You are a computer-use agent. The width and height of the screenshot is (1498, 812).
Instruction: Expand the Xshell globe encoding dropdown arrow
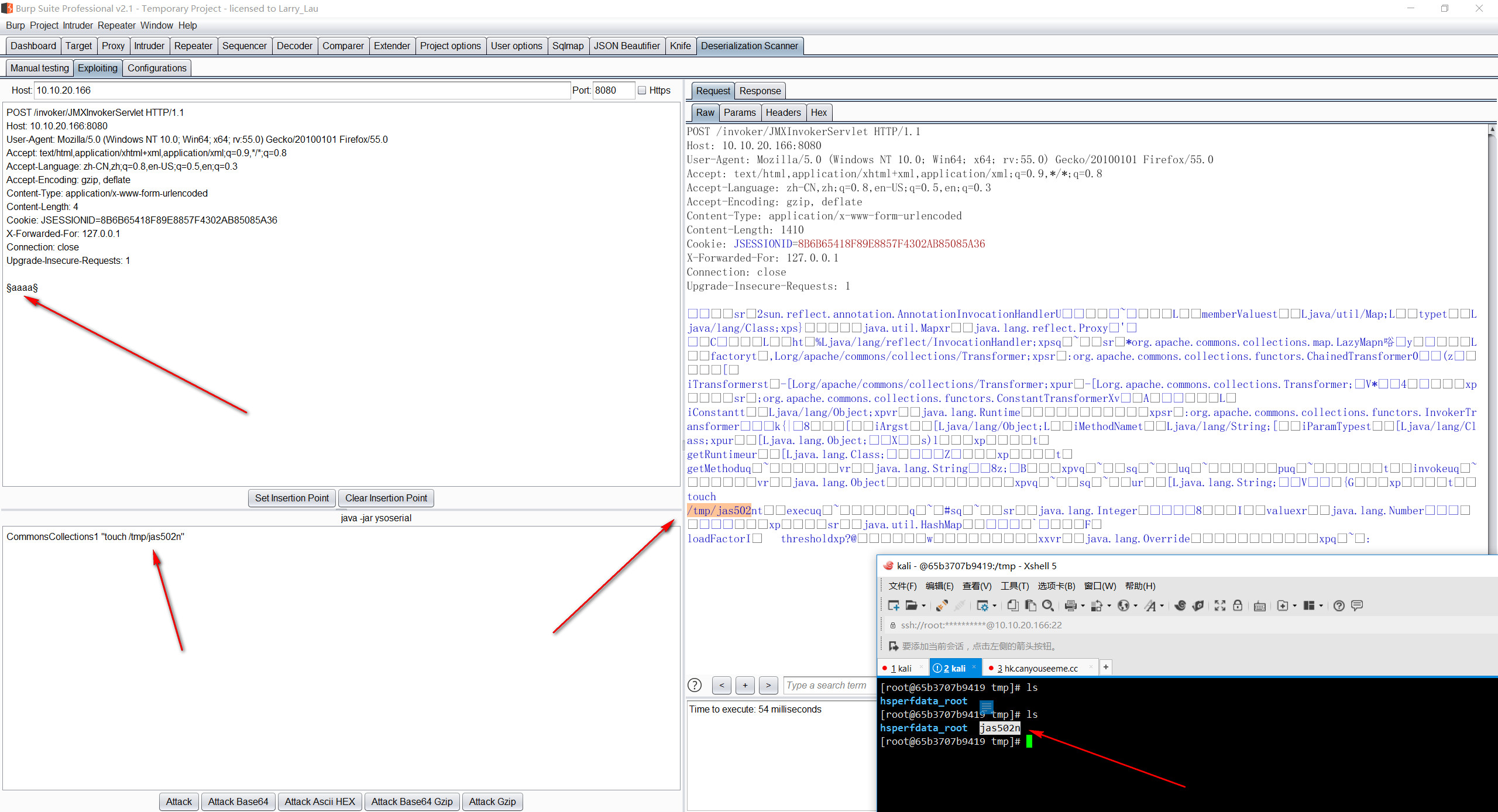pos(1135,606)
